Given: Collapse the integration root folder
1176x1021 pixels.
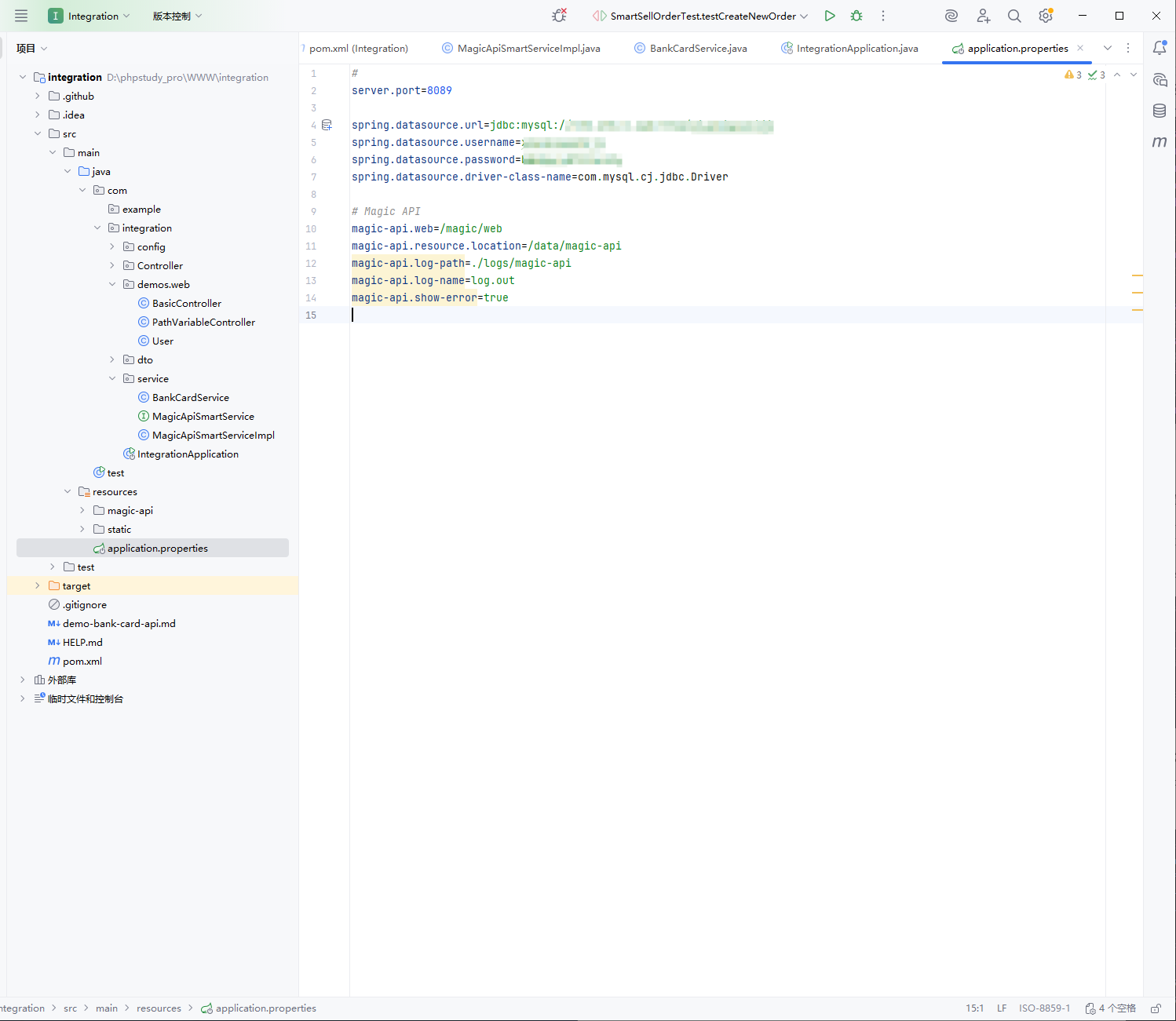Looking at the screenshot, I should coord(23,77).
